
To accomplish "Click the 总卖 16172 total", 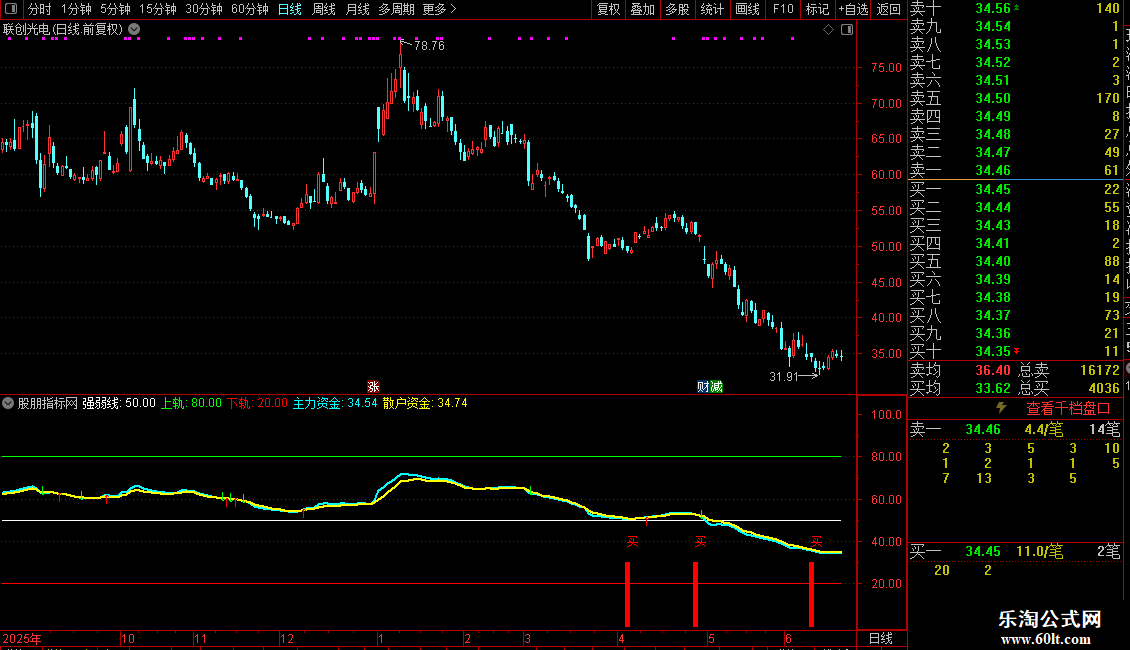I will (x=1099, y=370).
